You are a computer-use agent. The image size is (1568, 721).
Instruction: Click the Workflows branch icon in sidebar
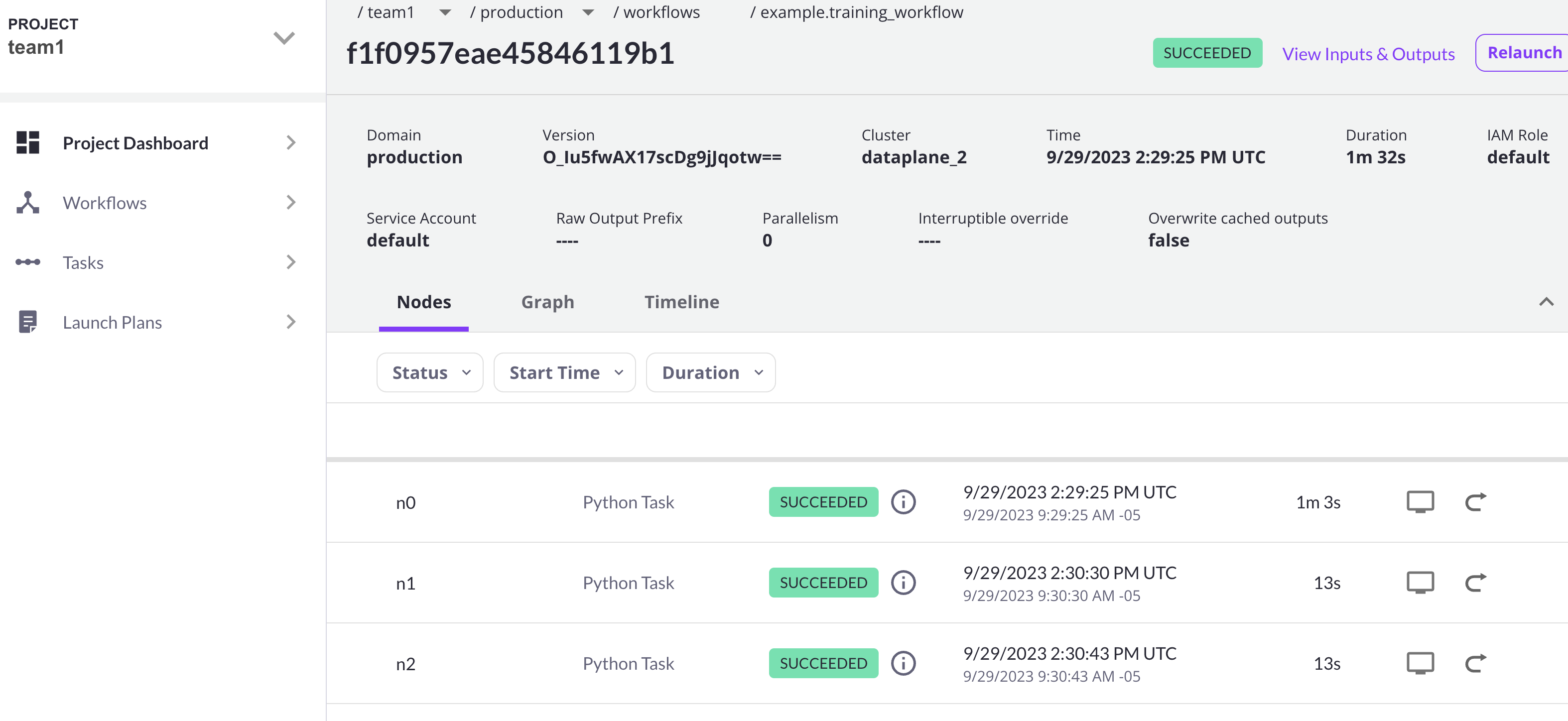click(27, 203)
